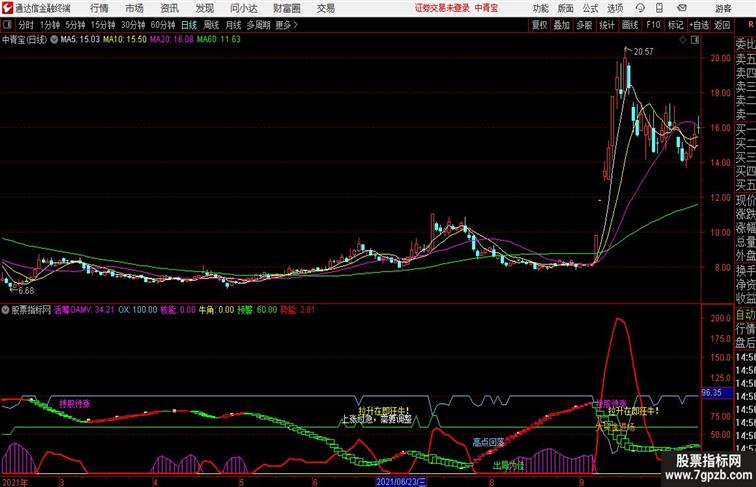The width and height of the screenshot is (756, 487).
Task: Click the MA60: 11.63 label
Action: point(218,40)
